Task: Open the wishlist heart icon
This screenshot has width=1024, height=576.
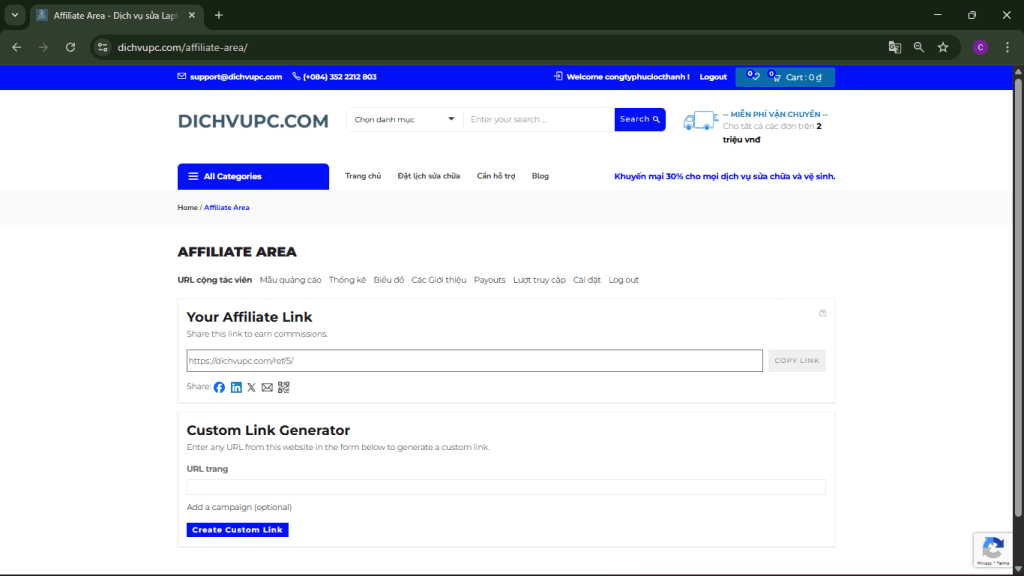Action: [x=754, y=77]
